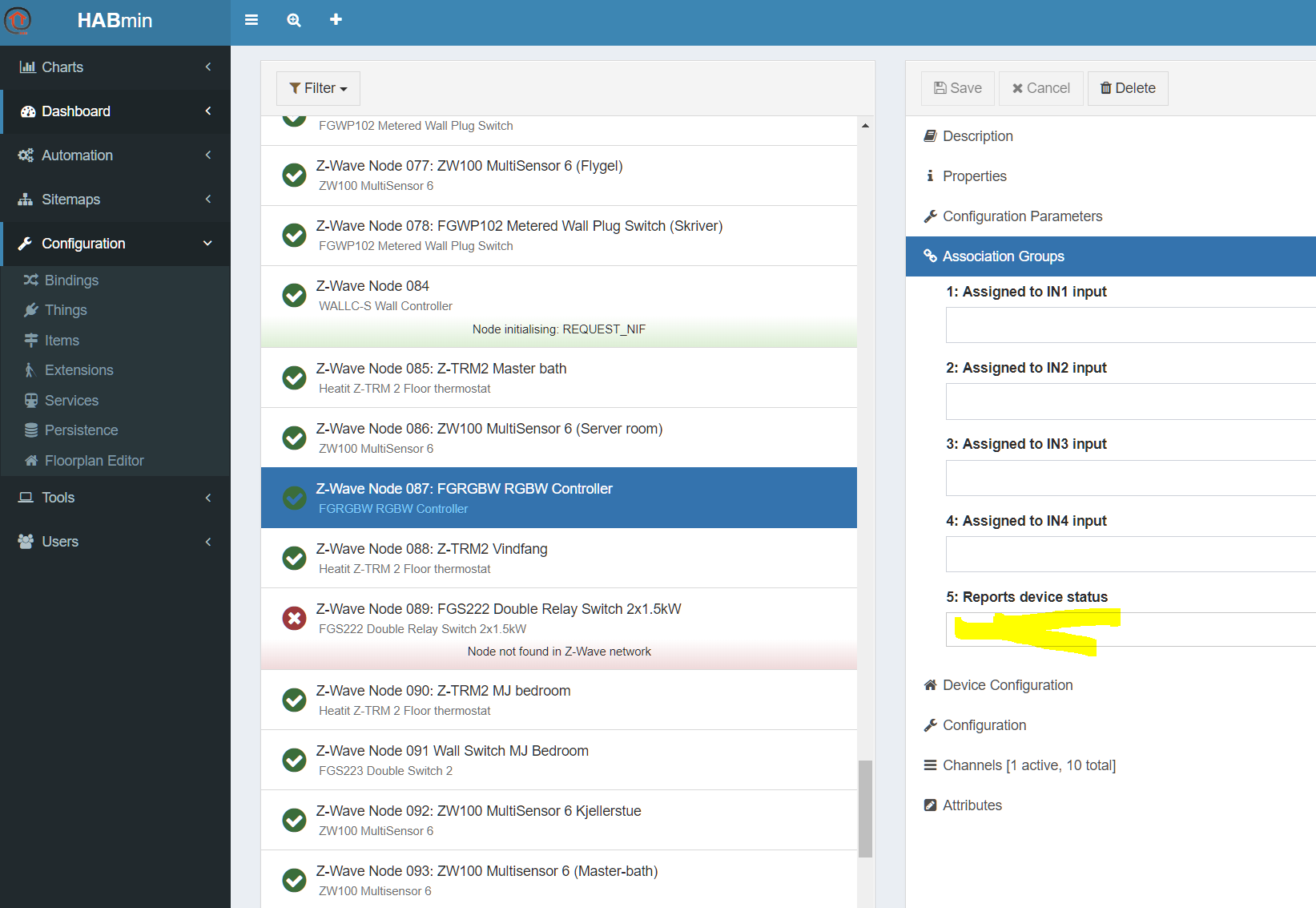Expand the Charts sidebar menu
Screen dimensions: 1316x908
pyautogui.click(x=115, y=67)
